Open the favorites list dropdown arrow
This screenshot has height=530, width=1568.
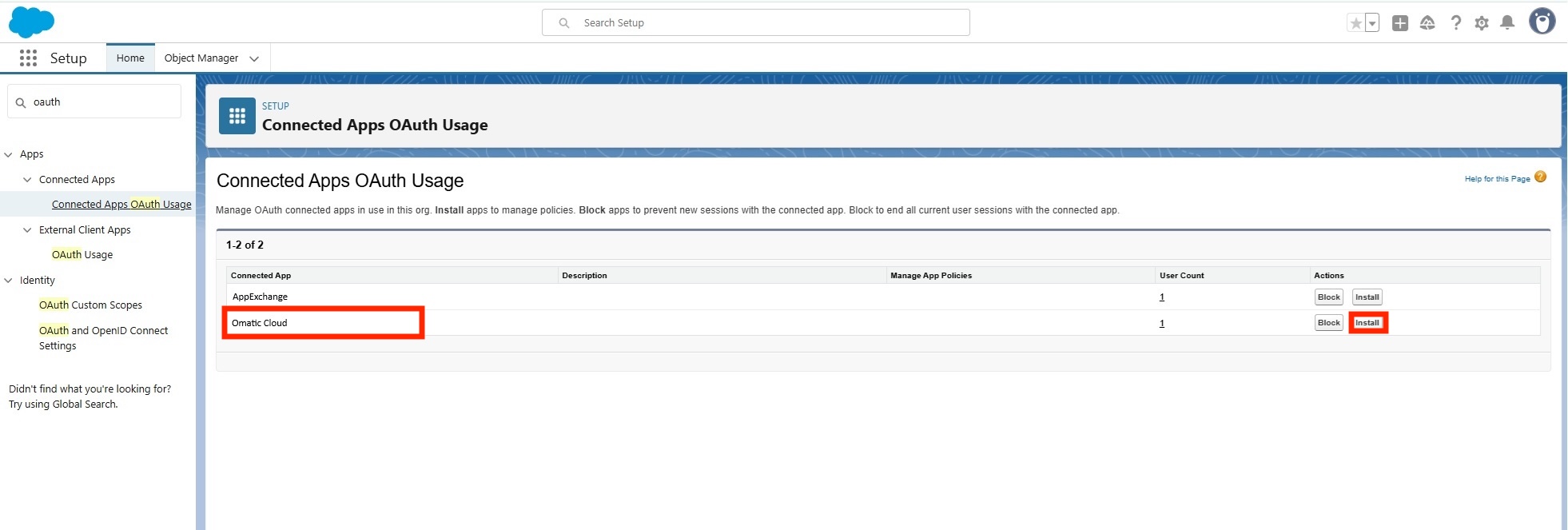coord(1372,23)
